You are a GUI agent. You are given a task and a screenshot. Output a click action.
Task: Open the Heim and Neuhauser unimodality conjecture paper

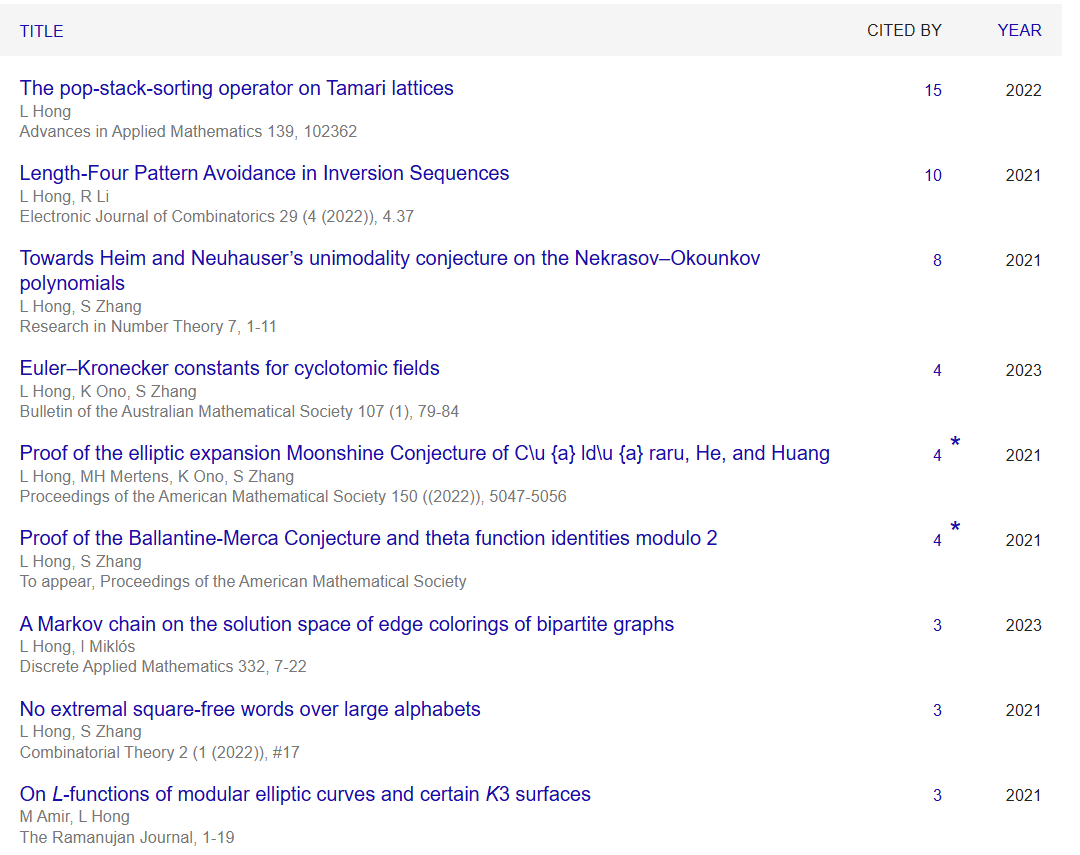coord(389,259)
